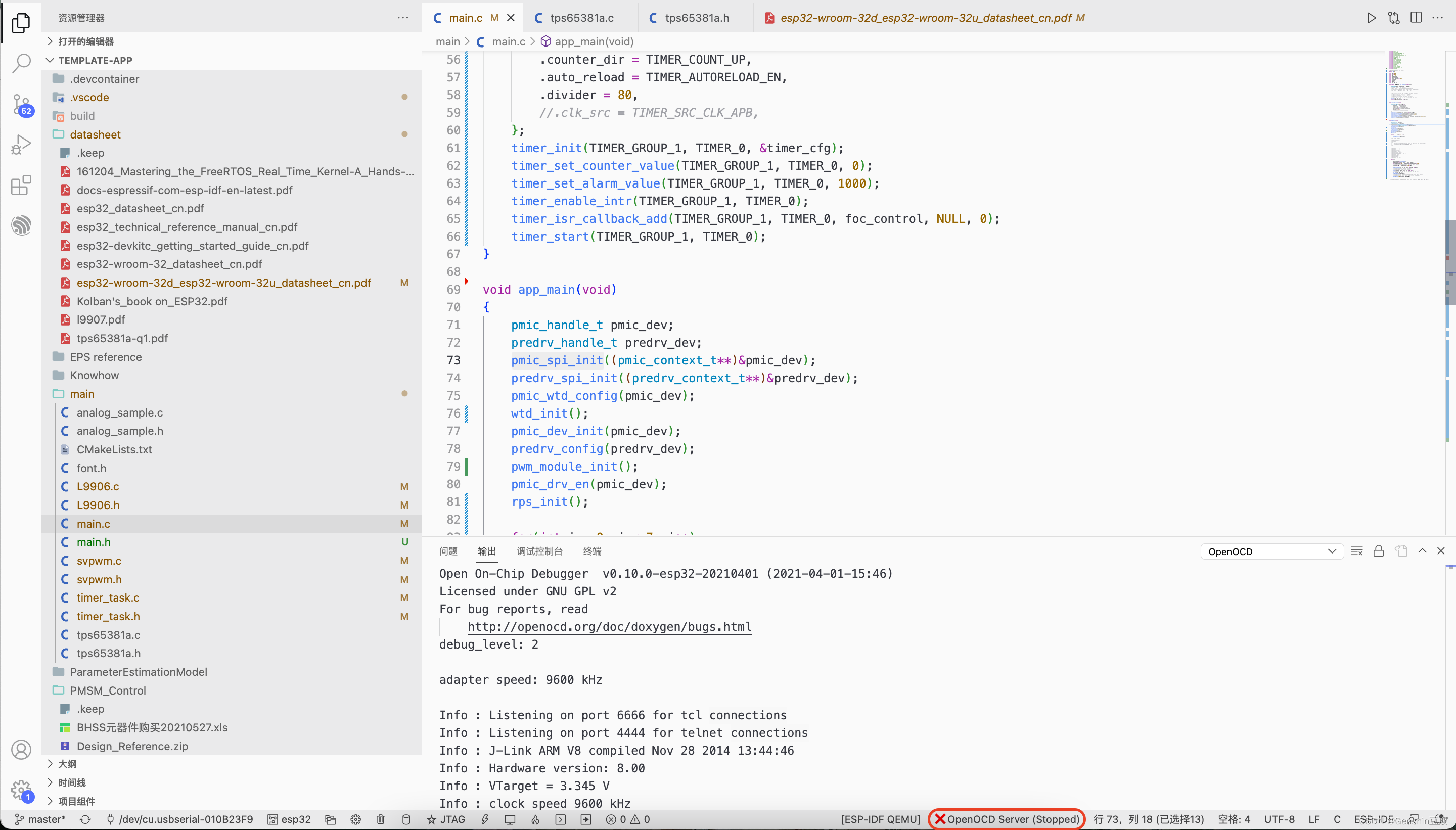Open the openocd.org bugs.html link
Screen dimensions: 1456x830
click(x=609, y=626)
